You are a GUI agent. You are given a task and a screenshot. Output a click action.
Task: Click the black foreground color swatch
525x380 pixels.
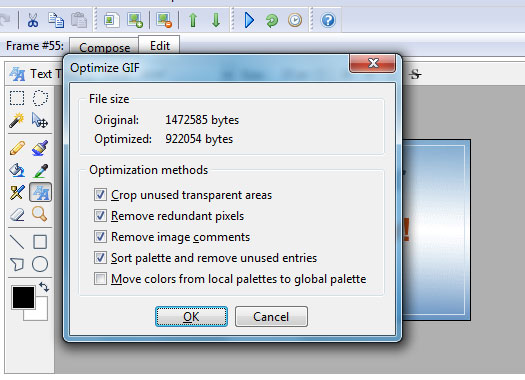[x=23, y=297]
